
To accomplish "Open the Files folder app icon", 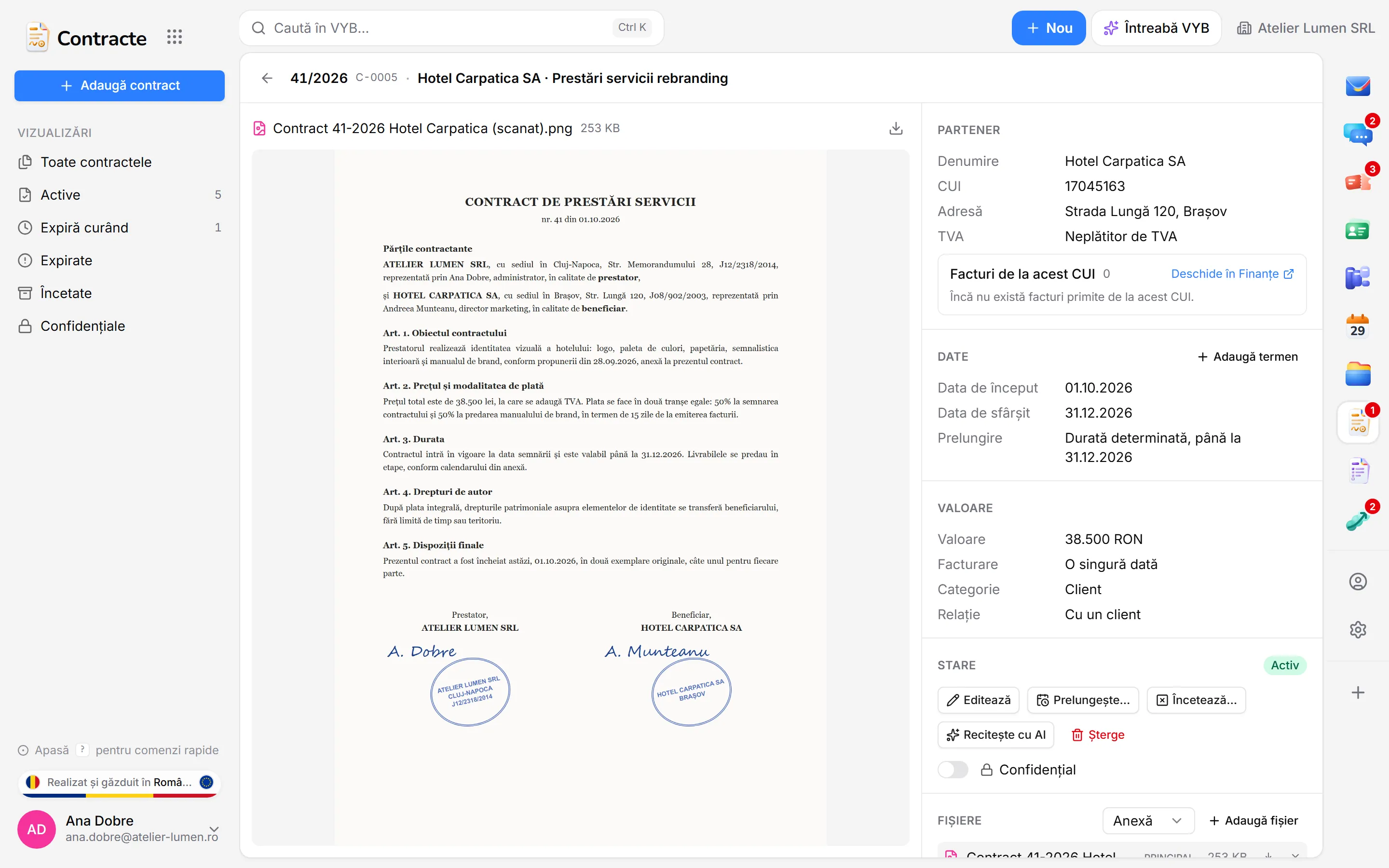I will [x=1358, y=374].
